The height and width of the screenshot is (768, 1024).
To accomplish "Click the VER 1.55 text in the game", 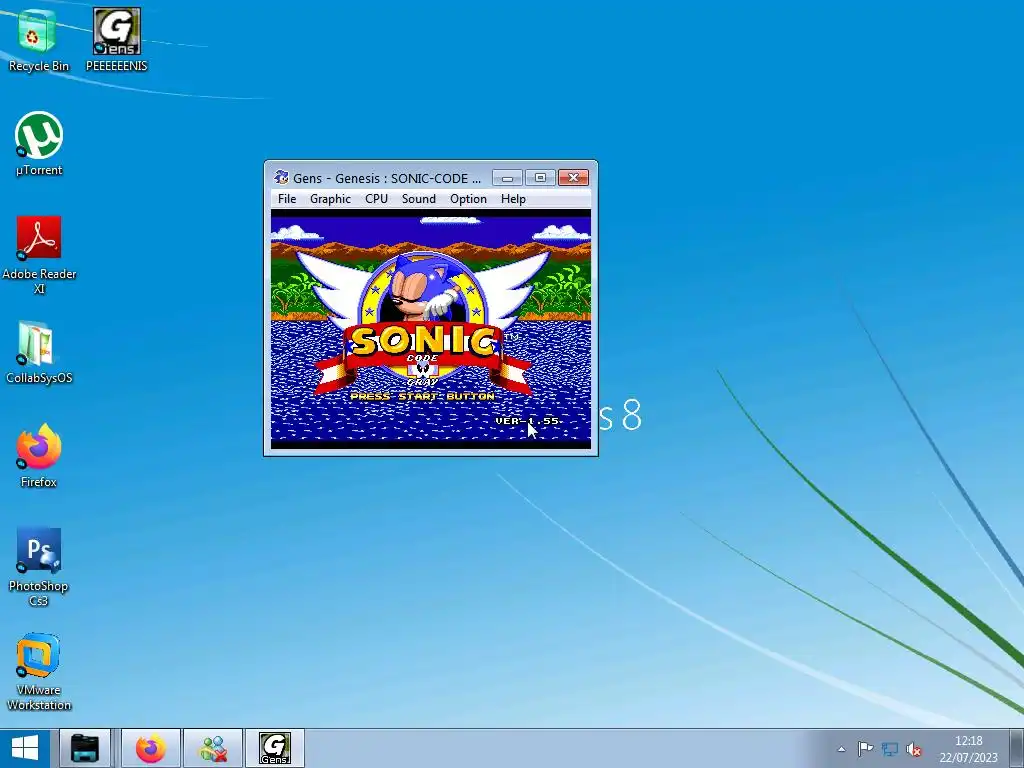I will (528, 421).
